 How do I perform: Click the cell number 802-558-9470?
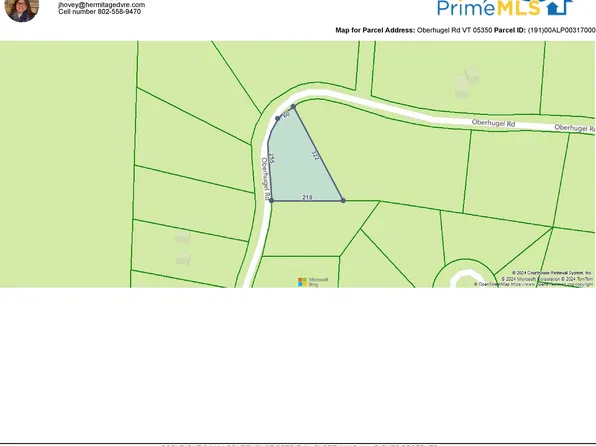pos(100,12)
